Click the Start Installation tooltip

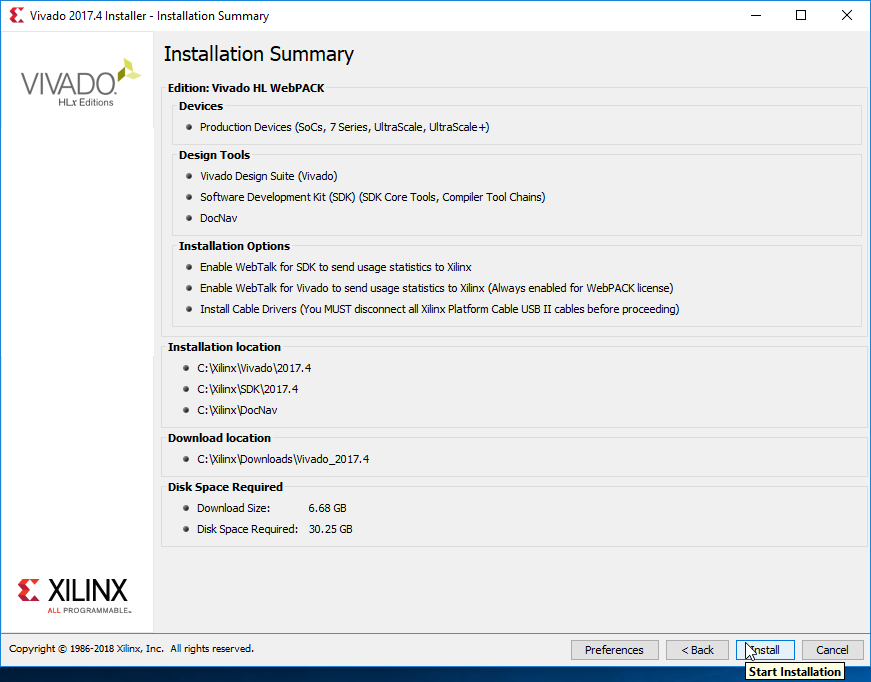click(794, 672)
